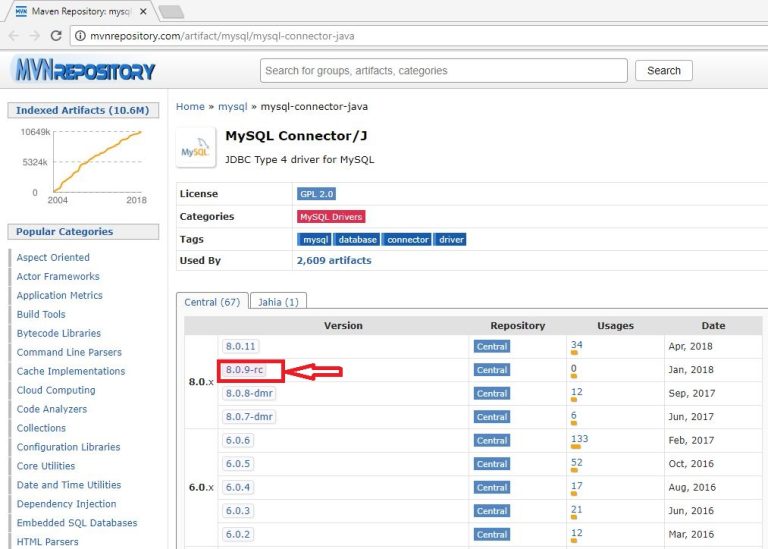Open version 8.0.7-dmr
This screenshot has height=549, width=768.
coord(249,417)
